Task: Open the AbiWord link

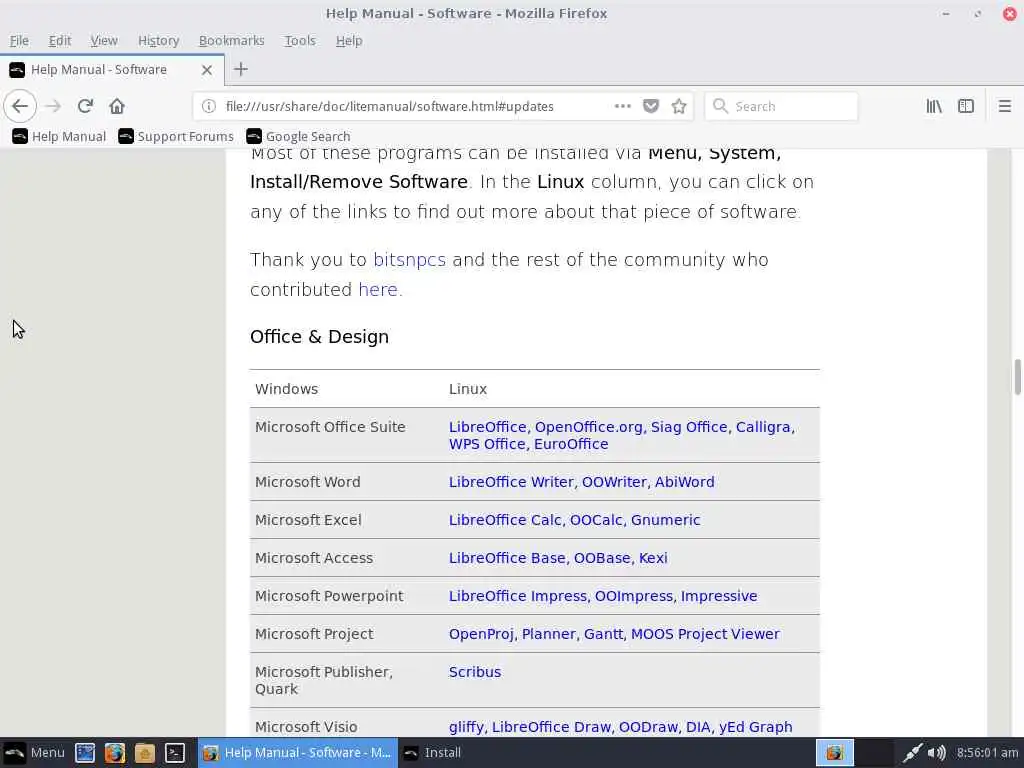Action: tap(684, 482)
